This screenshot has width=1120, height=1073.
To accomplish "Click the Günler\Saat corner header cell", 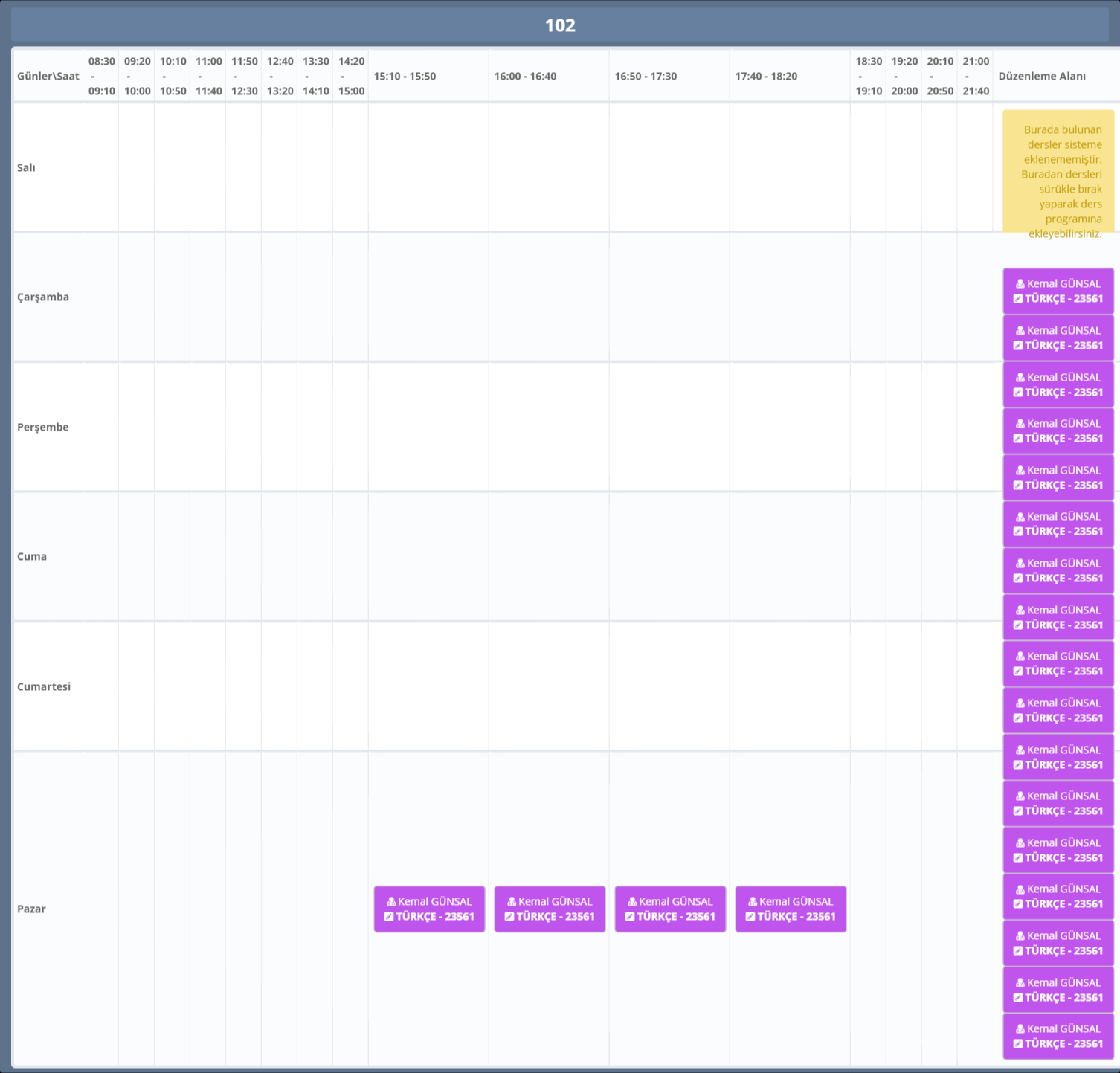I will pos(48,76).
